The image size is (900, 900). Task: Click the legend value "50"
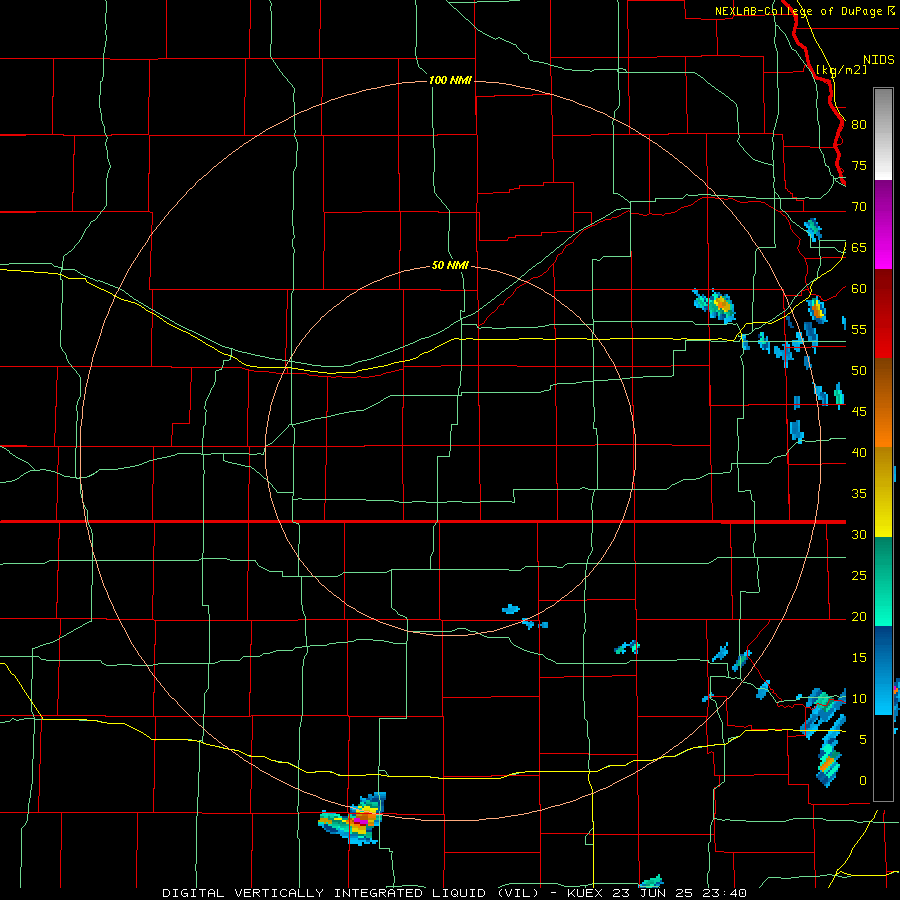pos(859,371)
